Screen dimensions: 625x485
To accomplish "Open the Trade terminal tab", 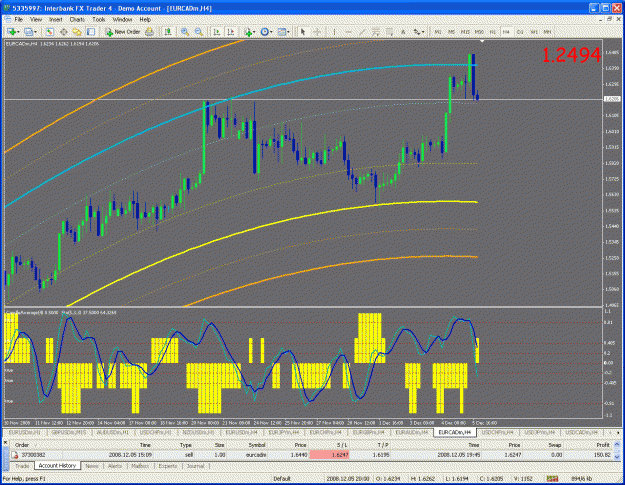I will [22, 466].
